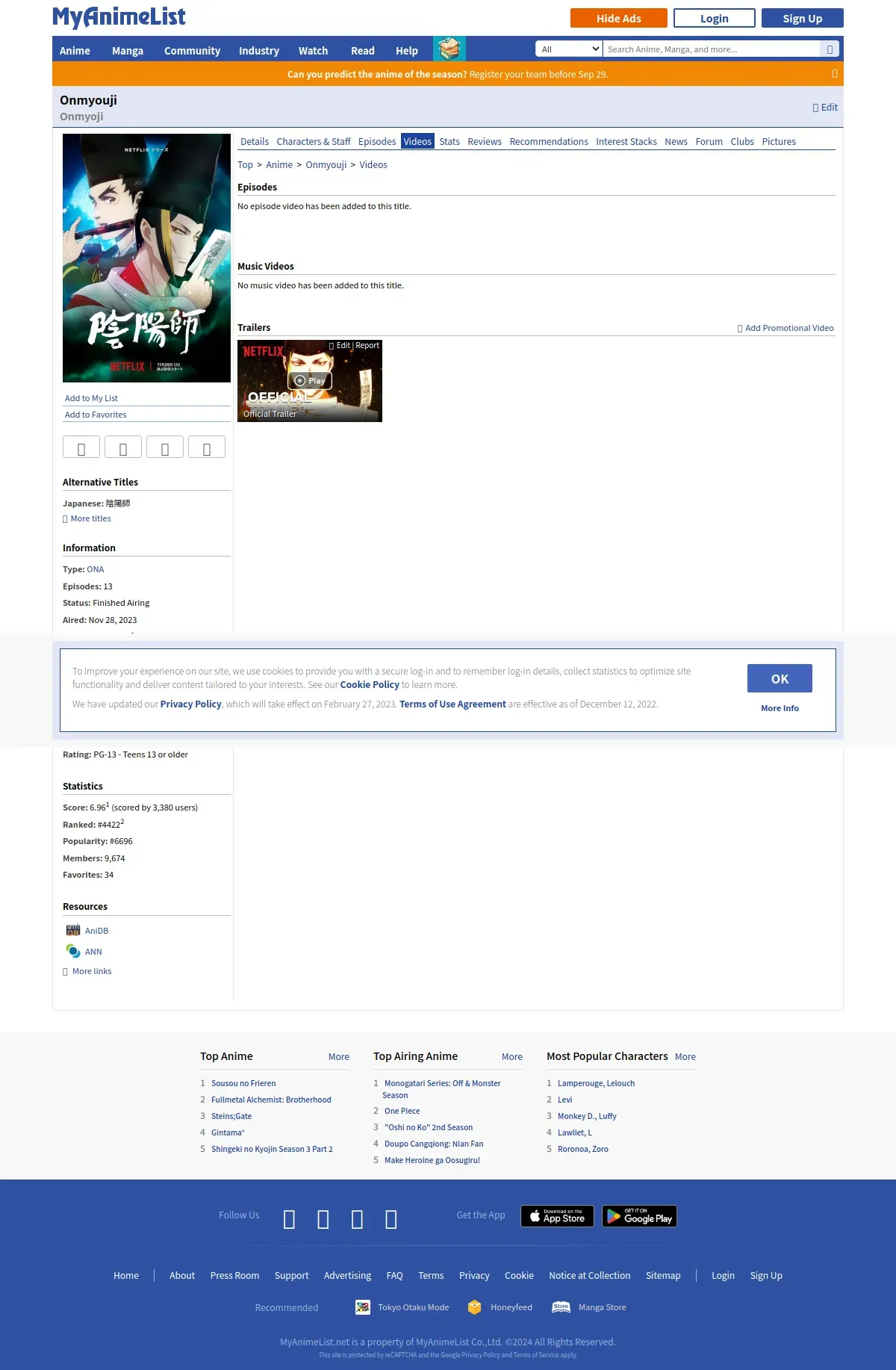Click the Onmyouji poster image
This screenshot has width=896, height=1370.
(x=146, y=258)
